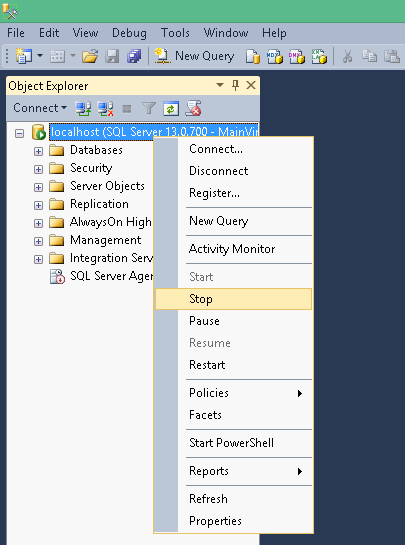
Task: Select the Replication tree item
Action: 99,204
